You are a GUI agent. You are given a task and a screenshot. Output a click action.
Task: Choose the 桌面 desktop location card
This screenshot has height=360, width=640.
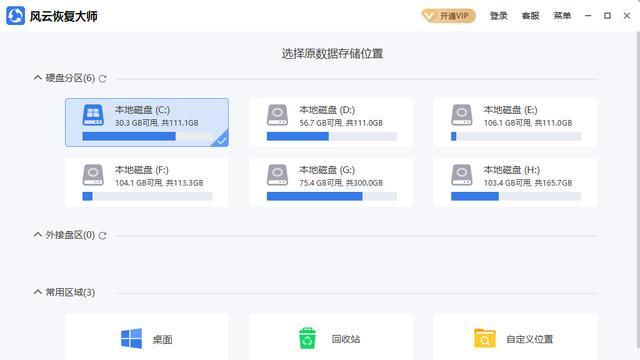(147, 337)
